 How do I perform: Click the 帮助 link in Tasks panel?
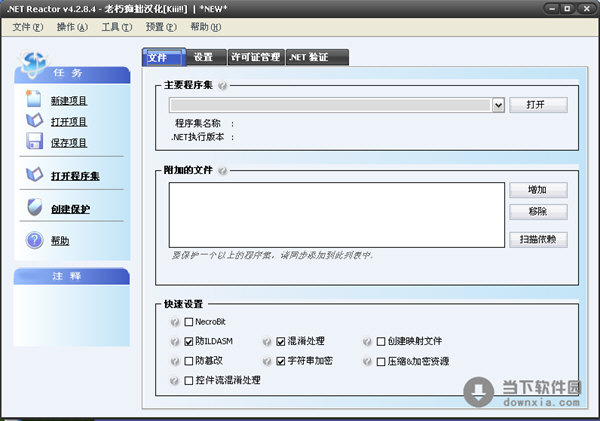click(x=60, y=241)
